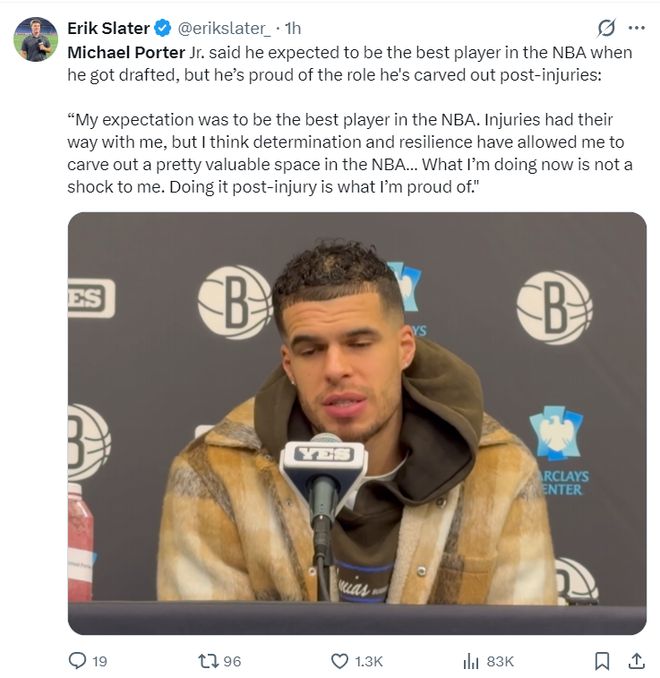Click the reply count 19
660x678 pixels.
[x=100, y=661]
